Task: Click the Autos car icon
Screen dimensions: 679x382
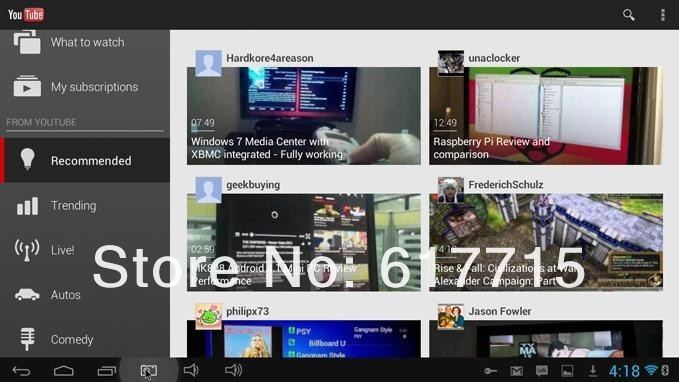Action: pyautogui.click(x=27, y=295)
